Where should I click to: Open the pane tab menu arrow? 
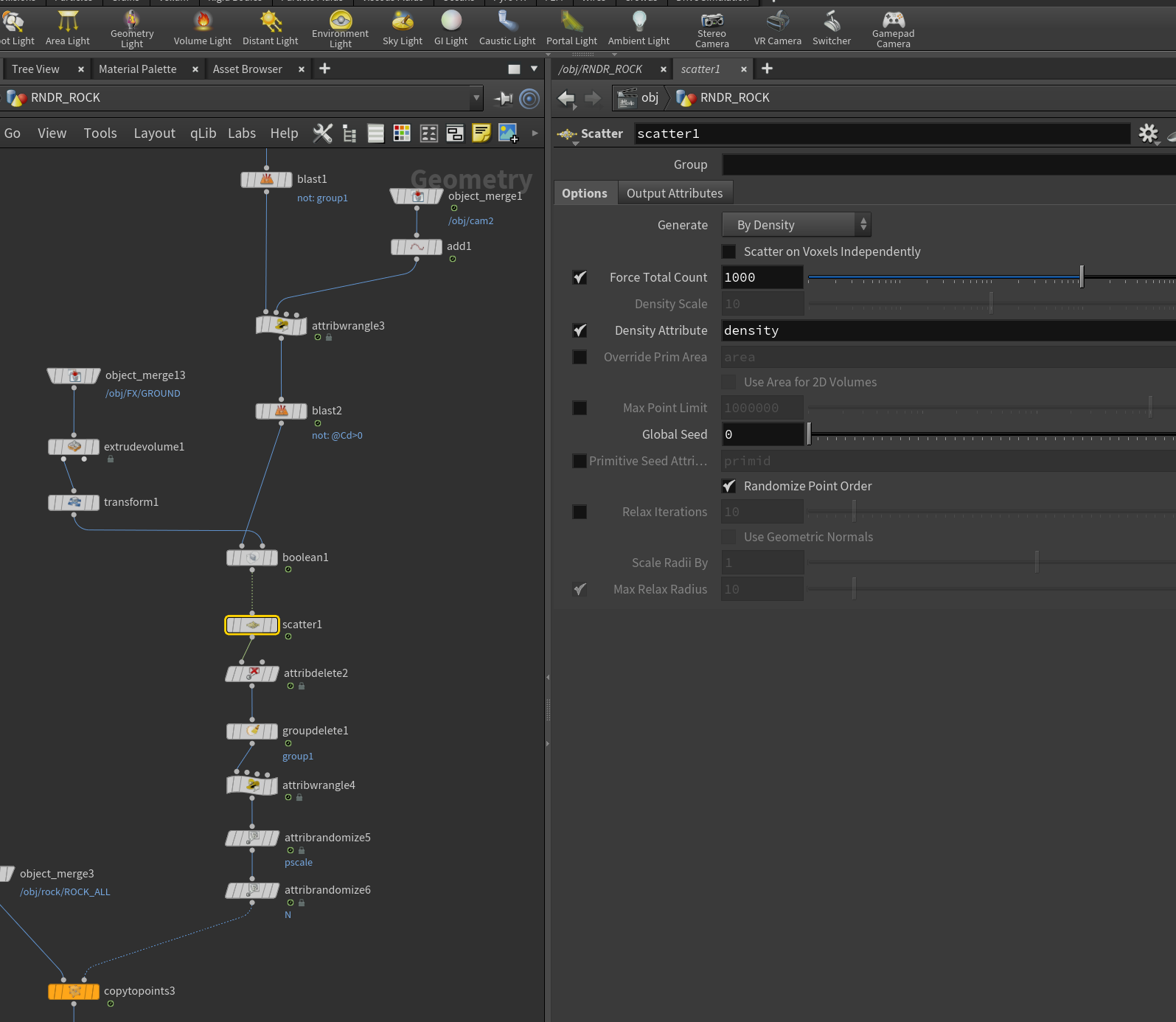coord(535,69)
